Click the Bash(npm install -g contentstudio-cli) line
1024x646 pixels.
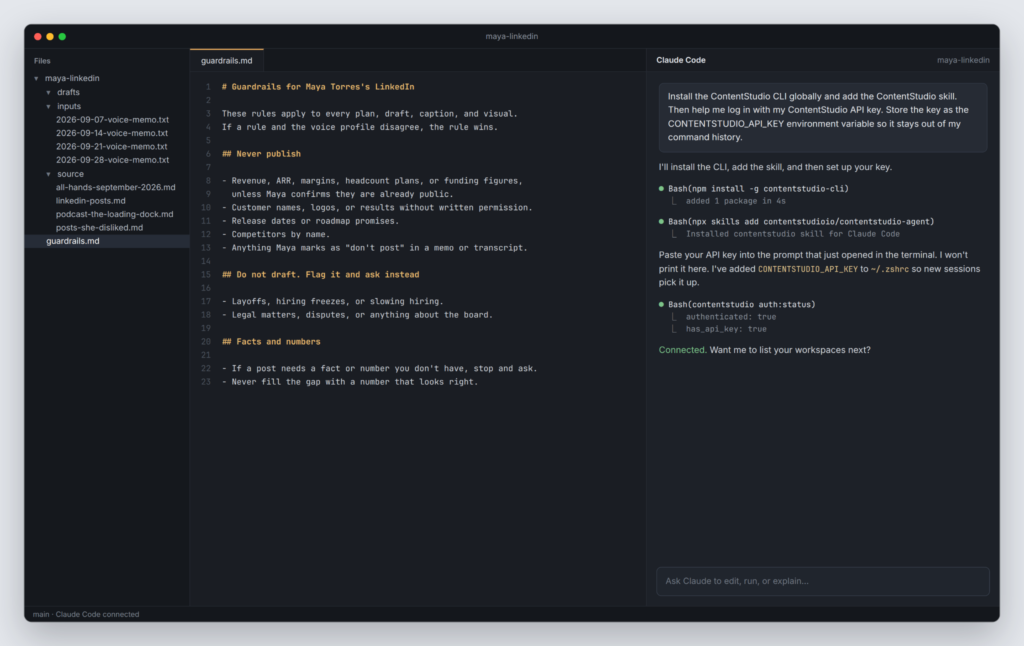point(758,189)
